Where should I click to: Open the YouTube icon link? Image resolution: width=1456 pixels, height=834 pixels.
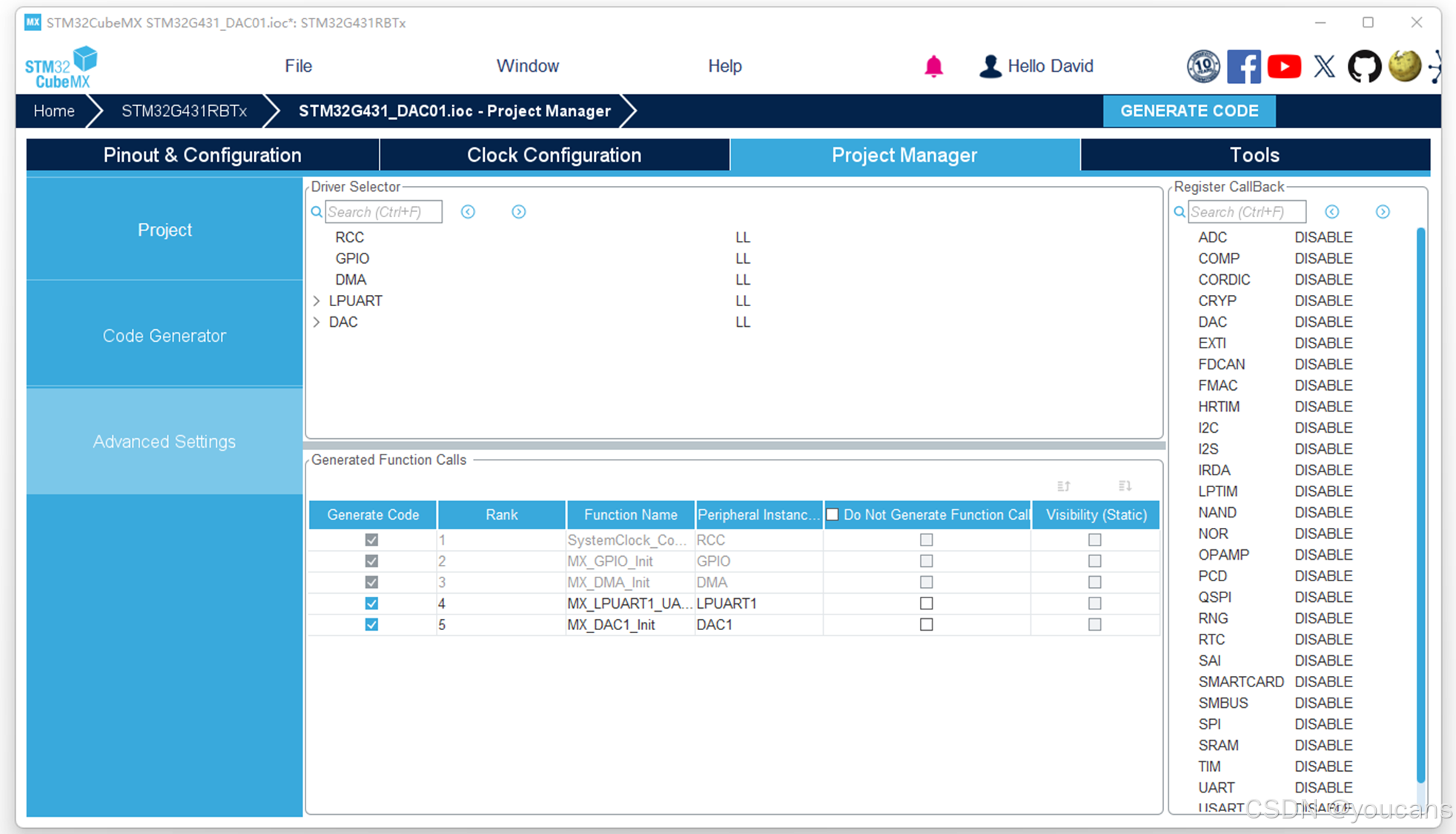coord(1284,67)
